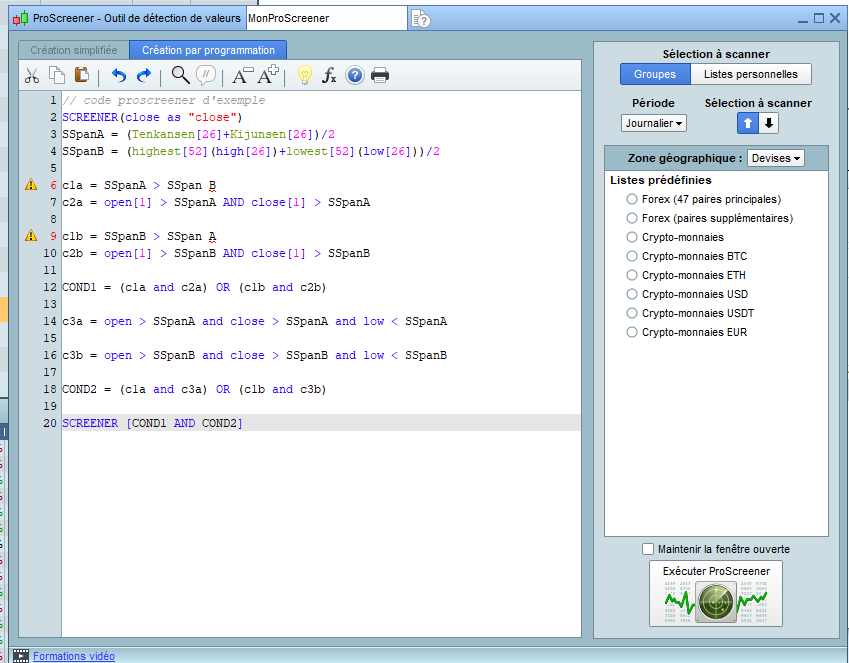Switch to Listes personnelles tab
This screenshot has height=663, width=849.
coord(750,74)
